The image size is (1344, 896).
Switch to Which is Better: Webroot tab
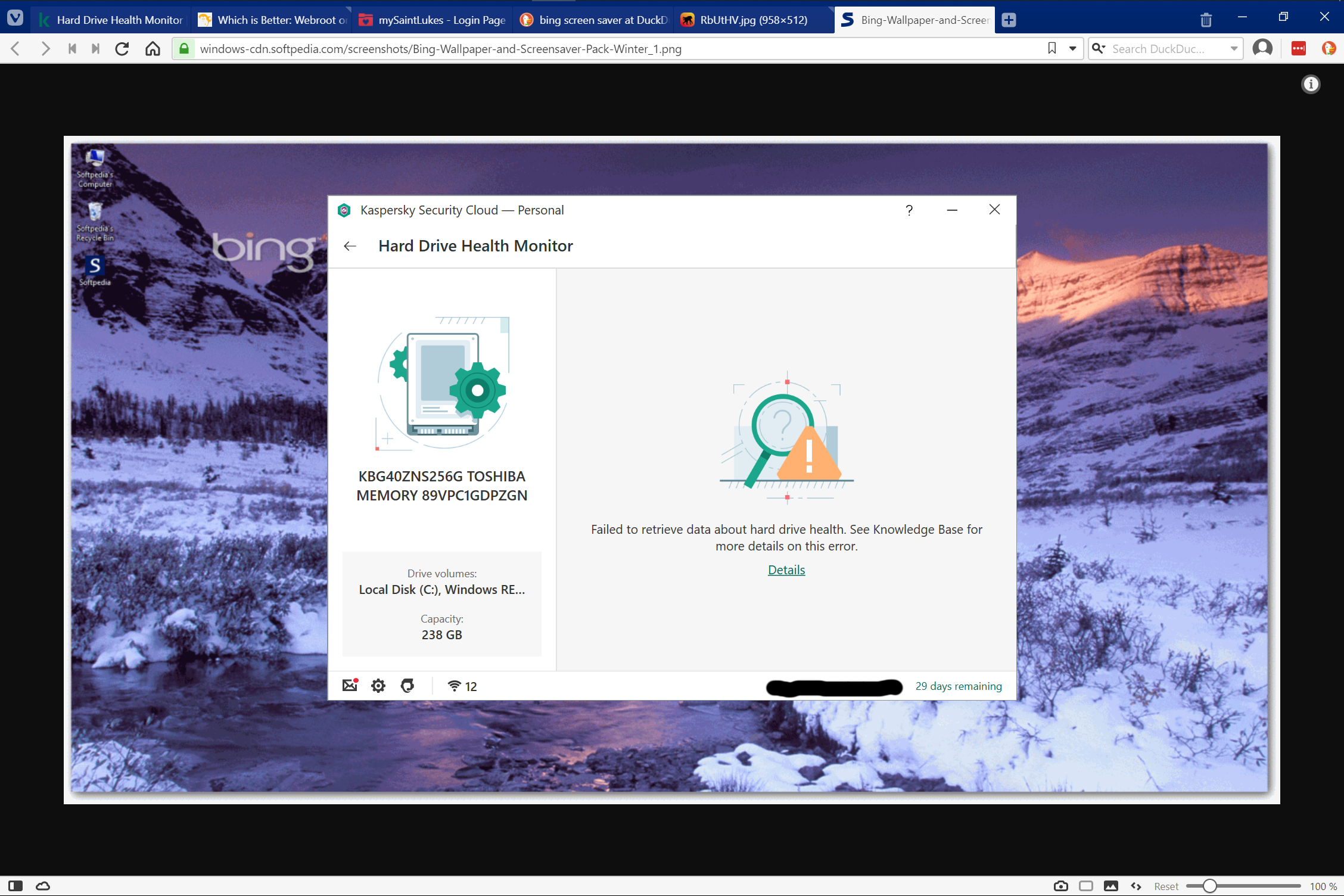[x=272, y=20]
